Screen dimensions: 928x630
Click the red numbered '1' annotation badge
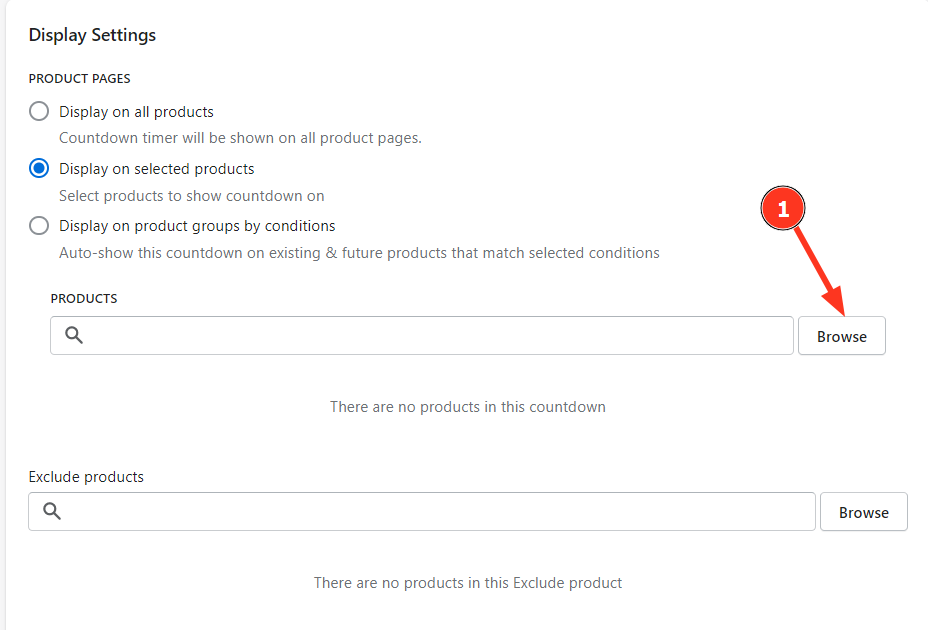pyautogui.click(x=783, y=209)
